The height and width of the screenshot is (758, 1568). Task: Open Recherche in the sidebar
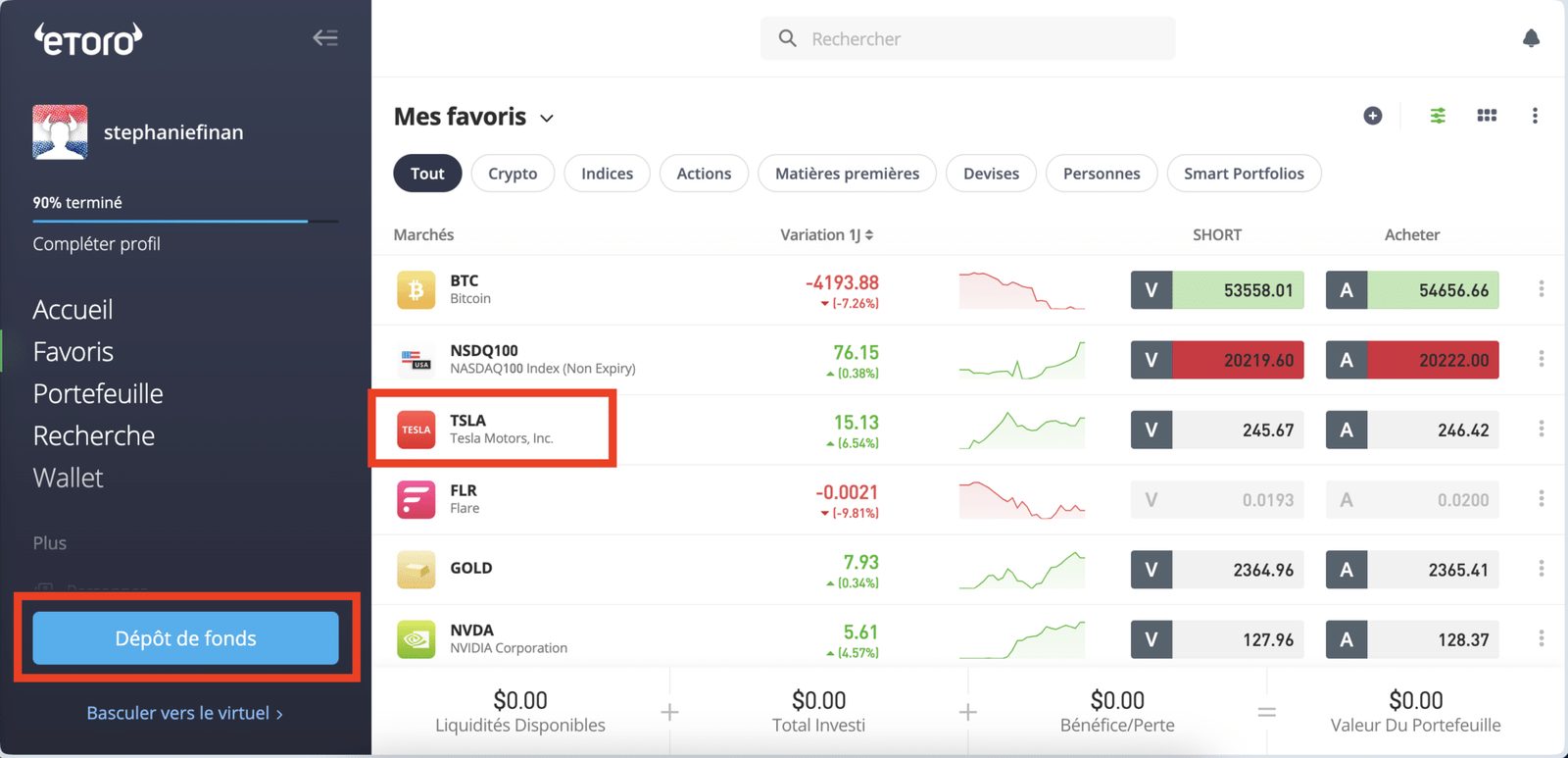(94, 436)
